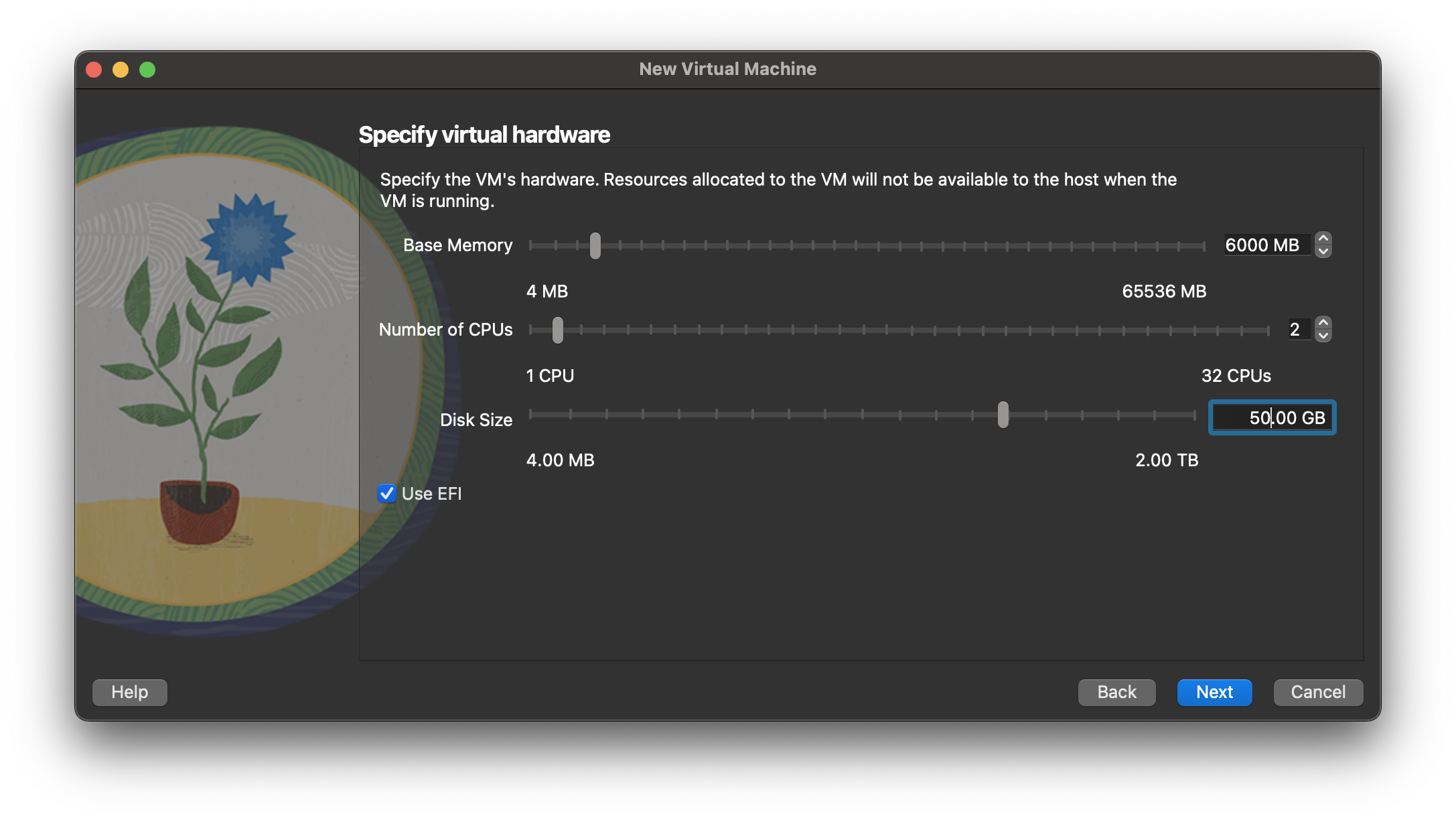
Task: Click the Number of CPUs slider handle
Action: 557,330
